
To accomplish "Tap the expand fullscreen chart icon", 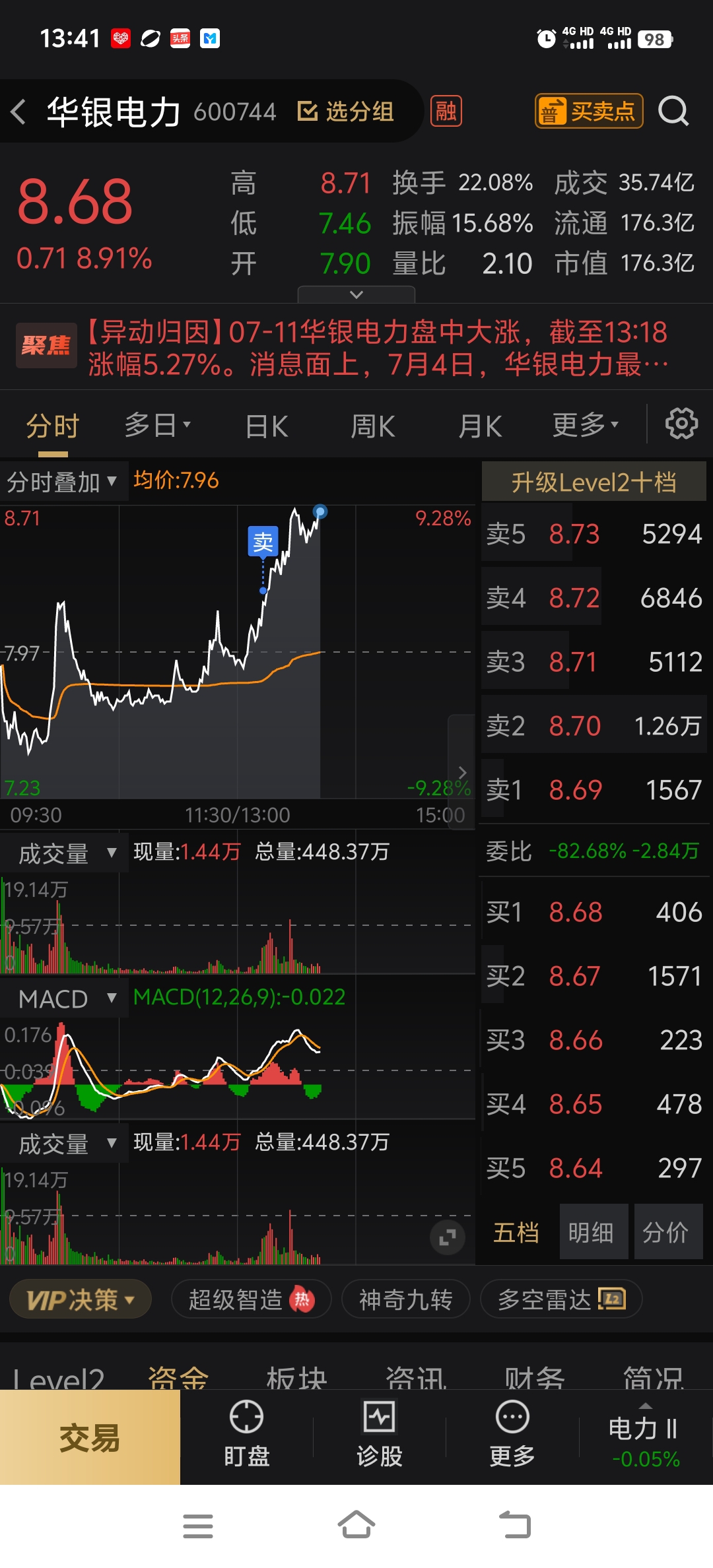I will 448,1237.
